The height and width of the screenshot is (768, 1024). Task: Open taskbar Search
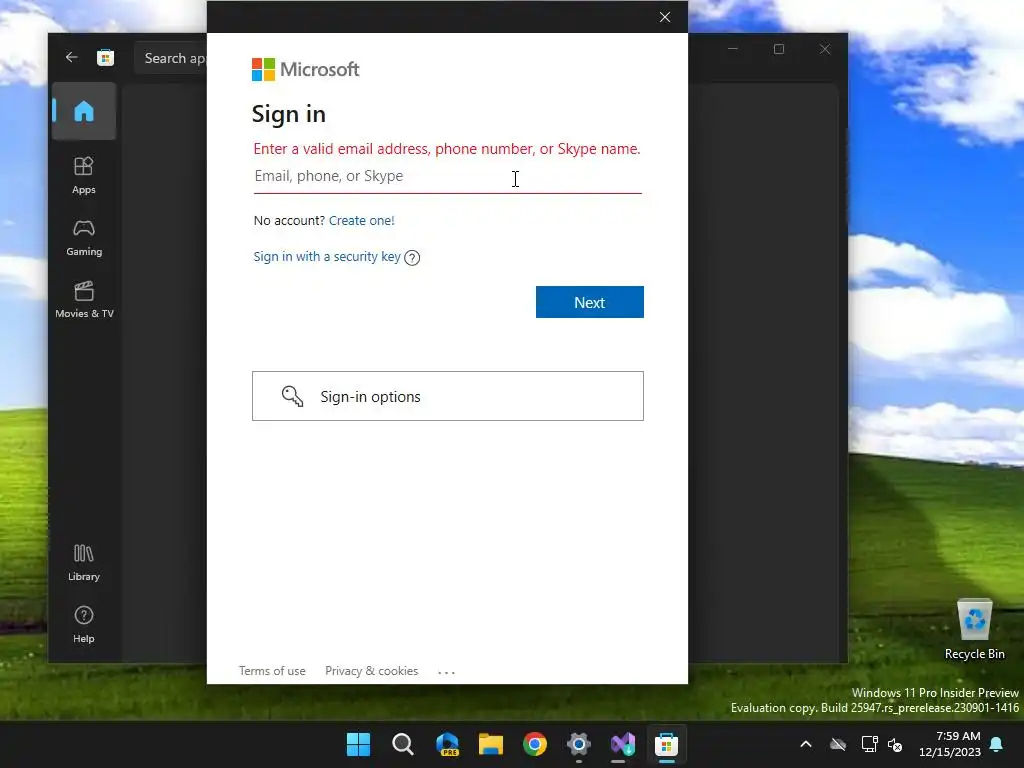(402, 744)
